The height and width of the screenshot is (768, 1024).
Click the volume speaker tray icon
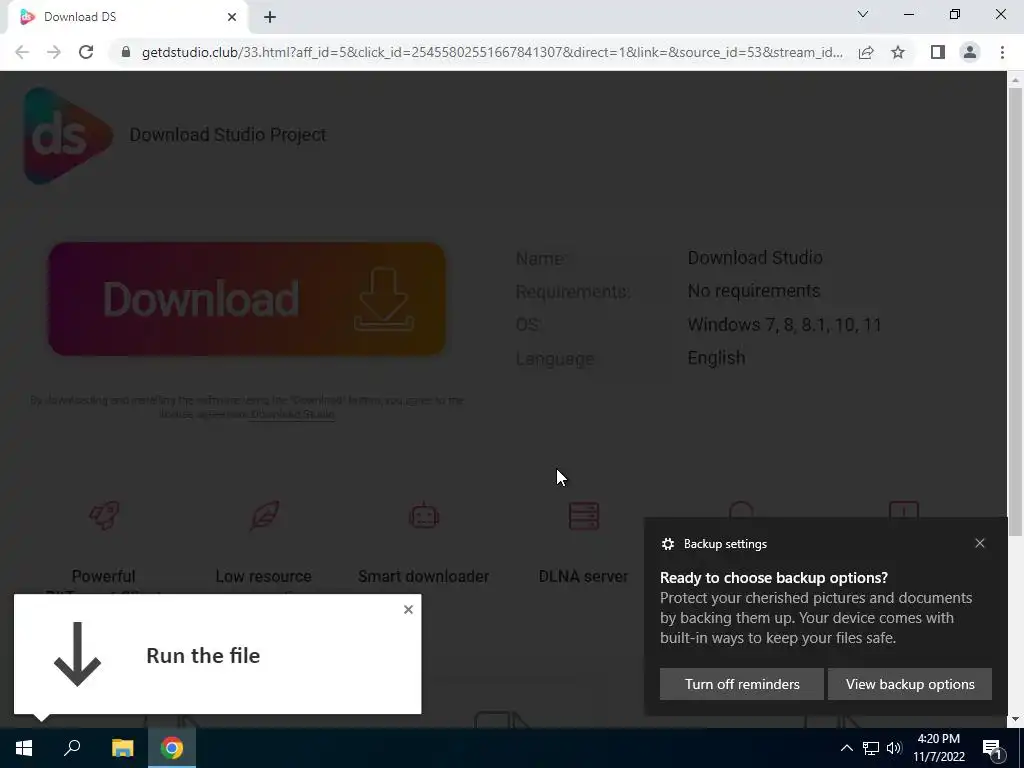(894, 748)
